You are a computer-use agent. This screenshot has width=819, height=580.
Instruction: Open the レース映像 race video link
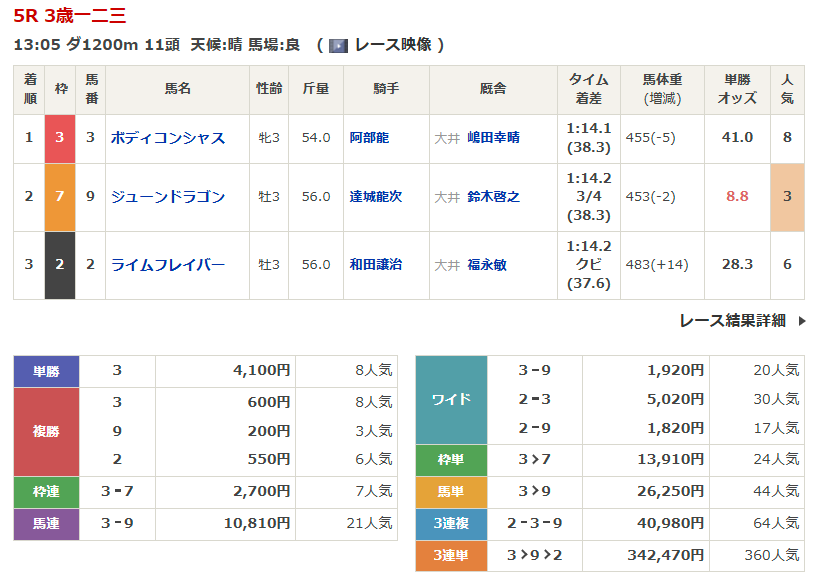tap(390, 45)
